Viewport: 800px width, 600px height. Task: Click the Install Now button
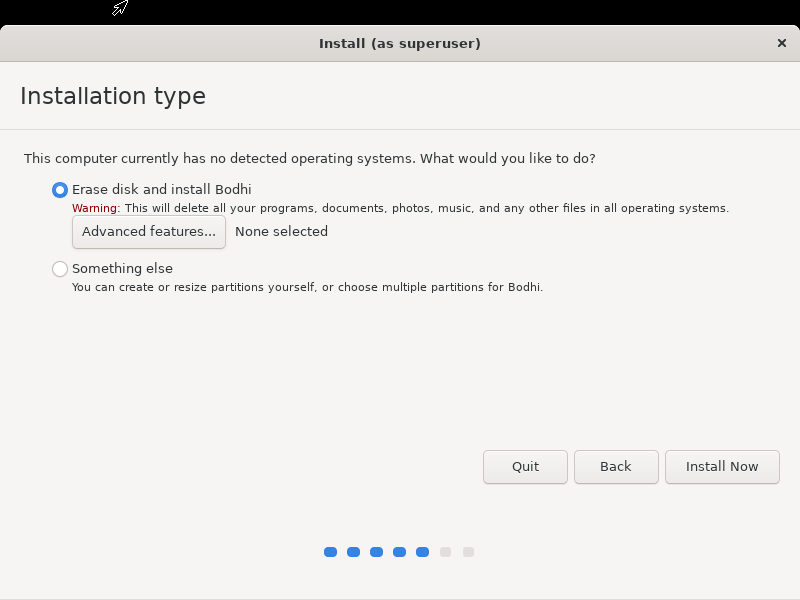(722, 466)
